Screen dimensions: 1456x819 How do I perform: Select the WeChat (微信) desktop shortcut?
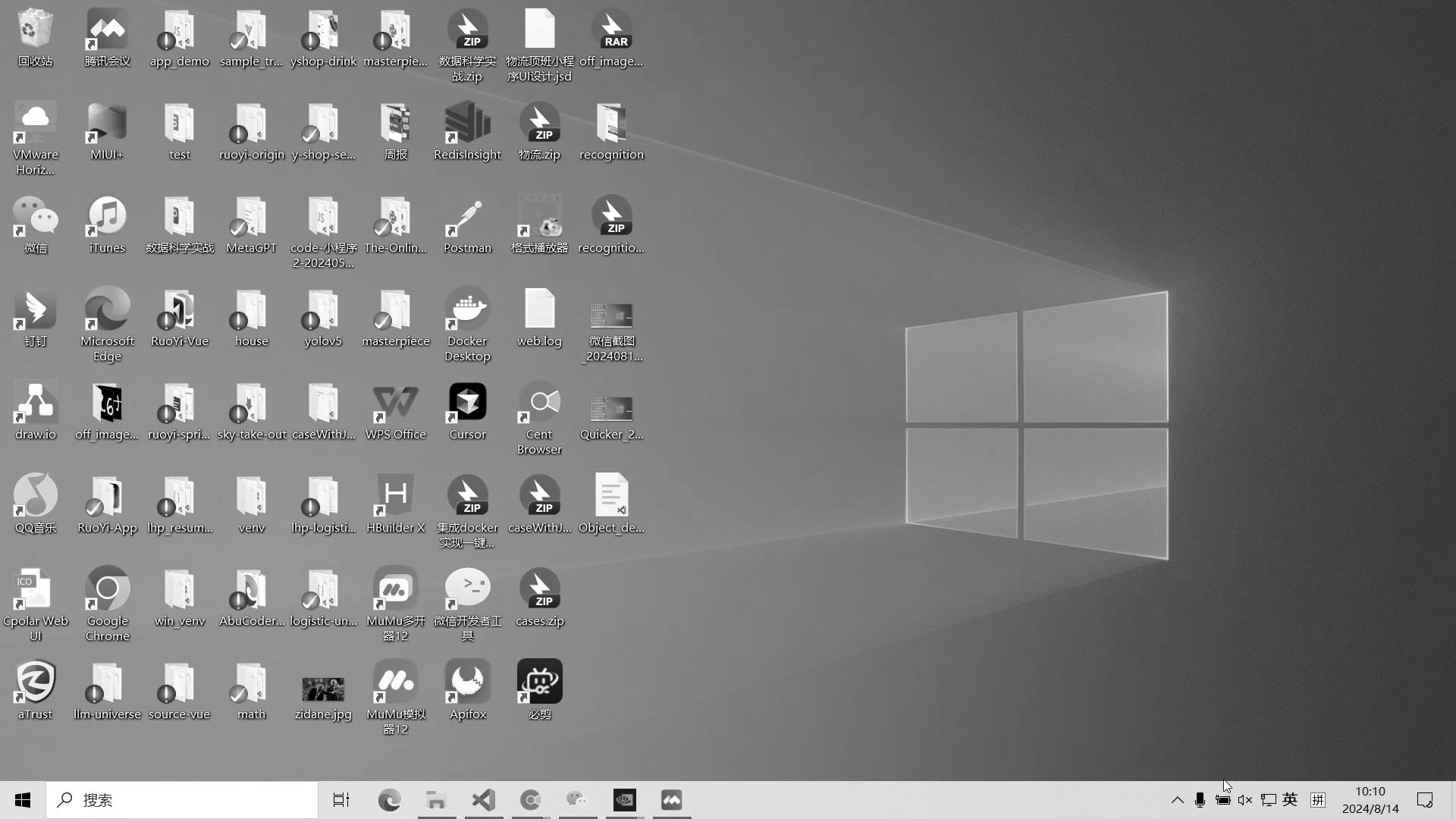coord(35,224)
